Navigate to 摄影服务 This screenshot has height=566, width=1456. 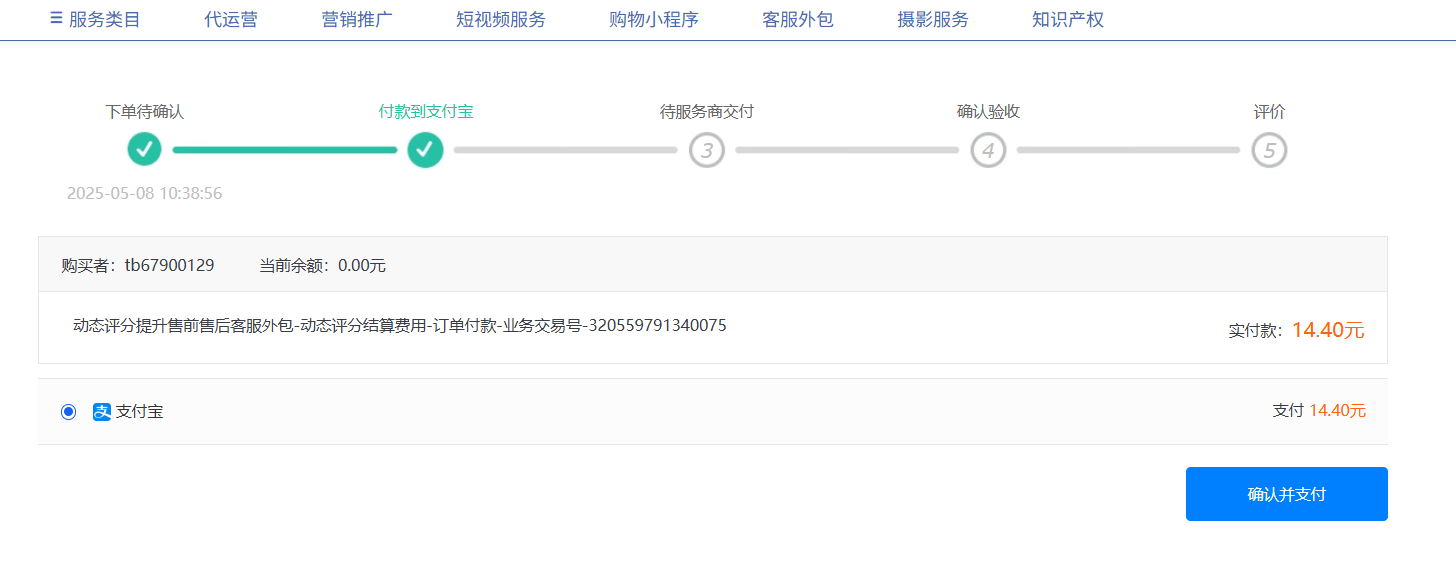[x=932, y=19]
